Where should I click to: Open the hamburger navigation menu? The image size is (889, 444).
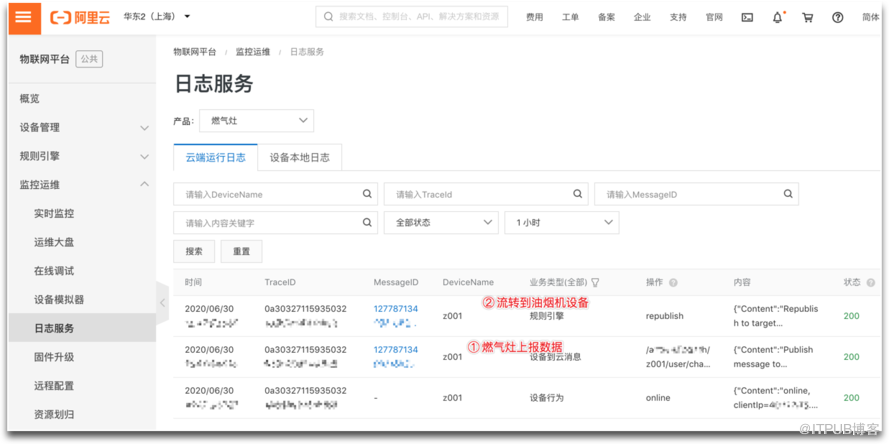(22, 17)
